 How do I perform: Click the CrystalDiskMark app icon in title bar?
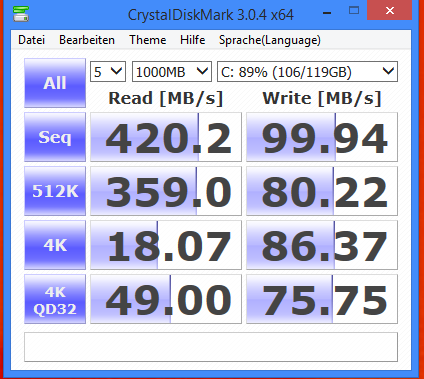click(x=21, y=13)
